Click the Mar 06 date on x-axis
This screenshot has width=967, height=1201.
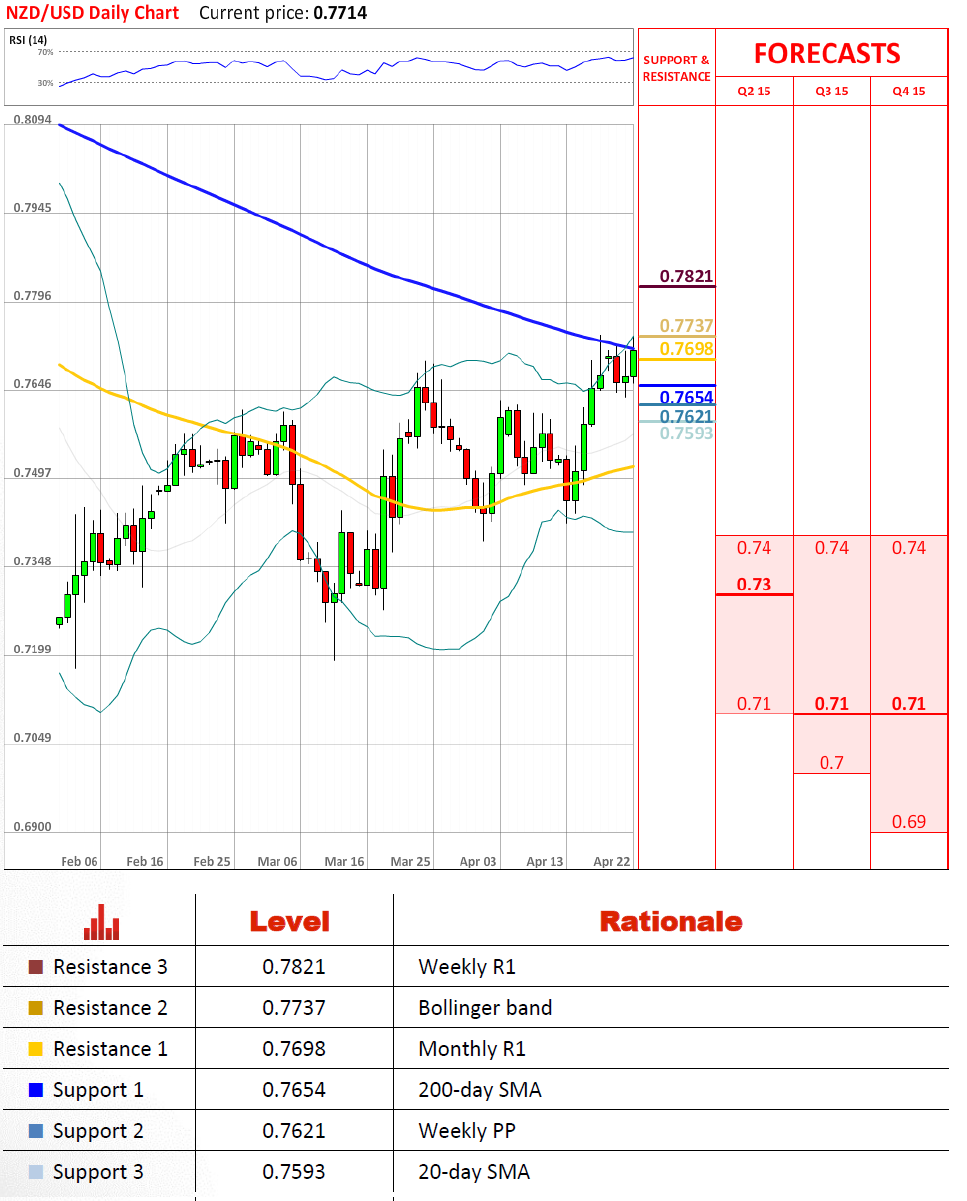[278, 861]
